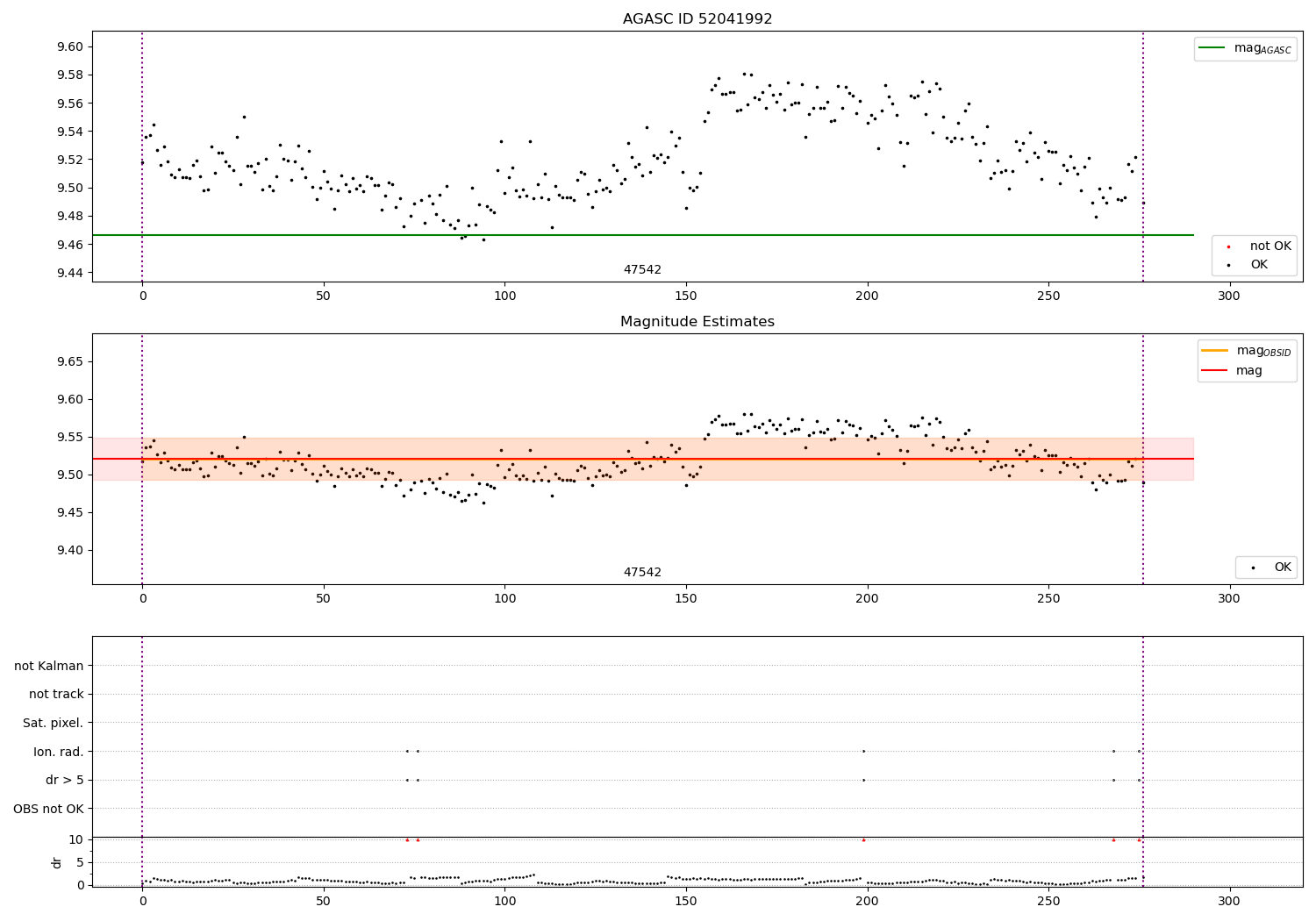Click the 9.54 y-axis tick label
This screenshot has height=921, width=1316.
point(70,132)
